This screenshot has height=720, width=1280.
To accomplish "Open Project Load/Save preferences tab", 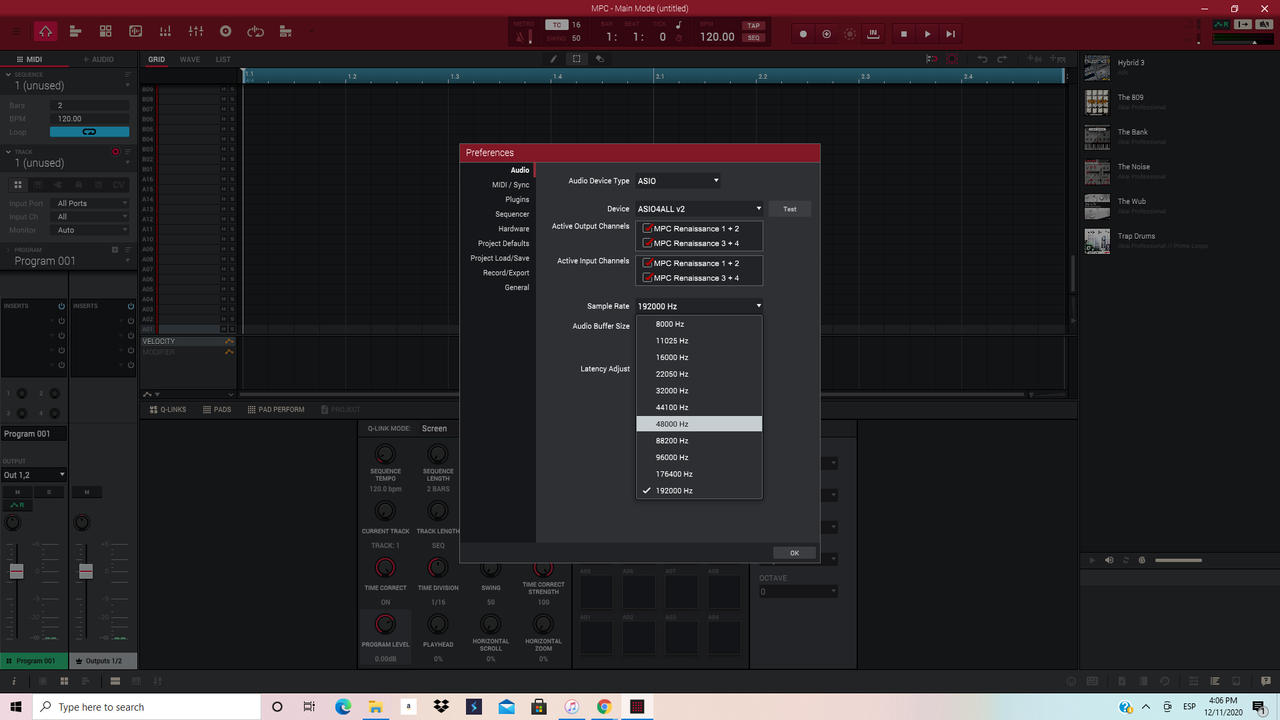I will (500, 258).
